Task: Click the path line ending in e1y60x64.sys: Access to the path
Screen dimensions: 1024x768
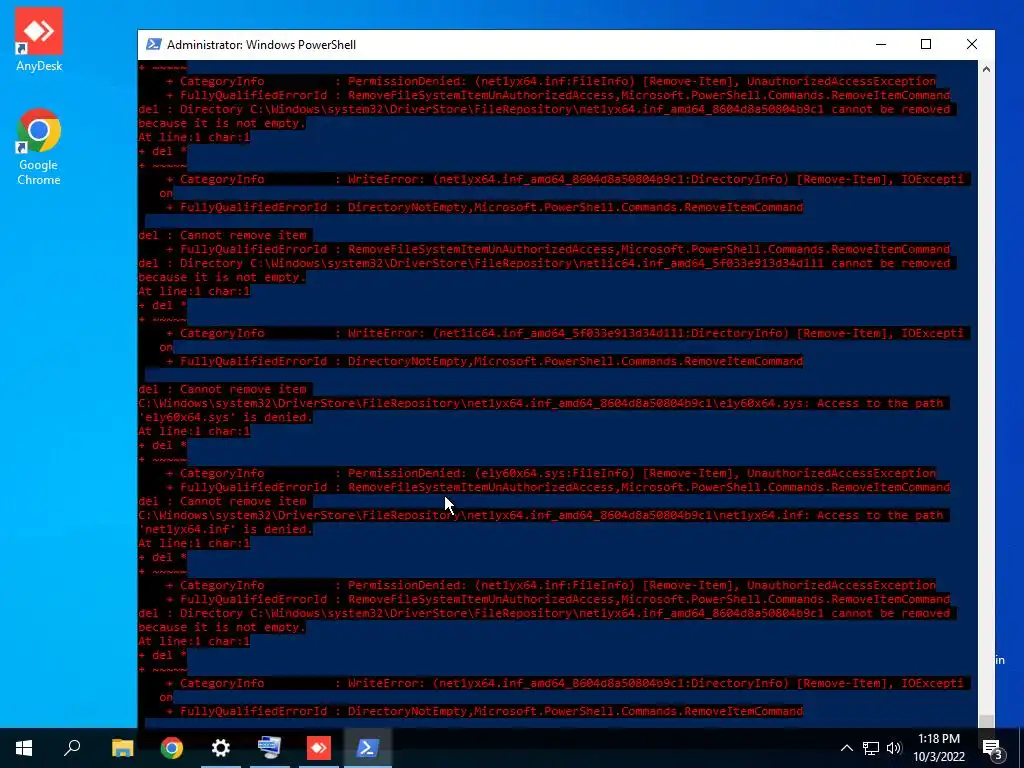Action: tap(541, 403)
